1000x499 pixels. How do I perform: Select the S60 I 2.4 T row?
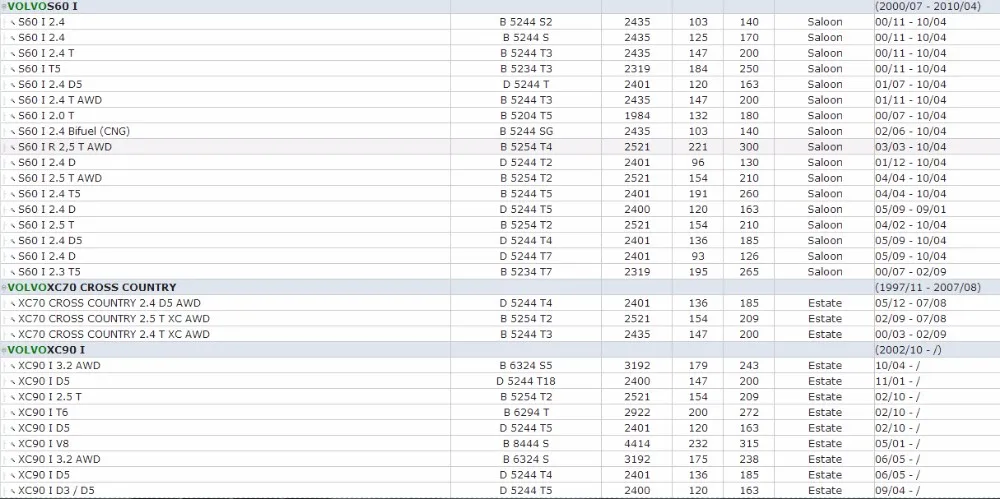tap(500, 53)
